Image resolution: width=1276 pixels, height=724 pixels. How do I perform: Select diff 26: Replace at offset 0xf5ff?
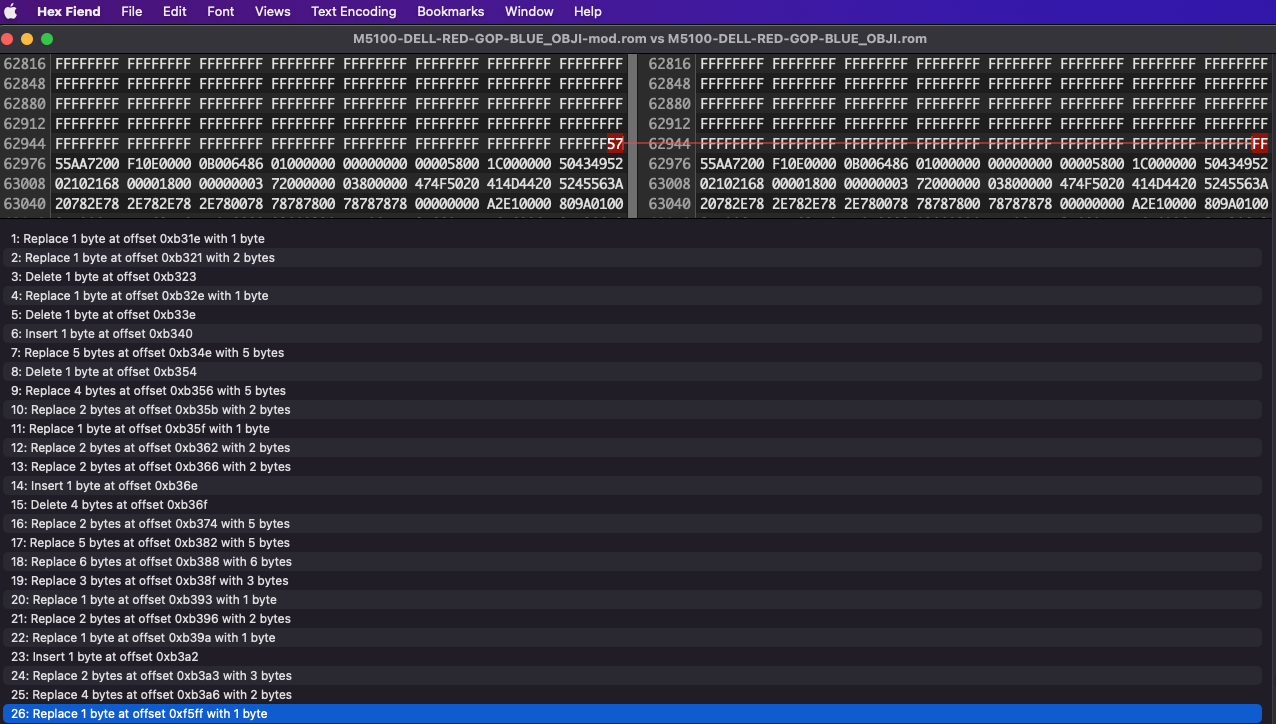click(x=632, y=714)
